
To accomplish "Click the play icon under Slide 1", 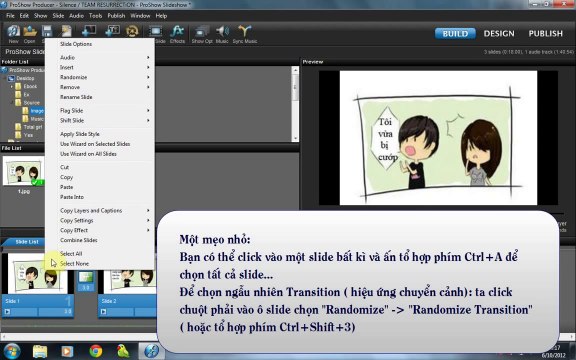I will click(7, 312).
